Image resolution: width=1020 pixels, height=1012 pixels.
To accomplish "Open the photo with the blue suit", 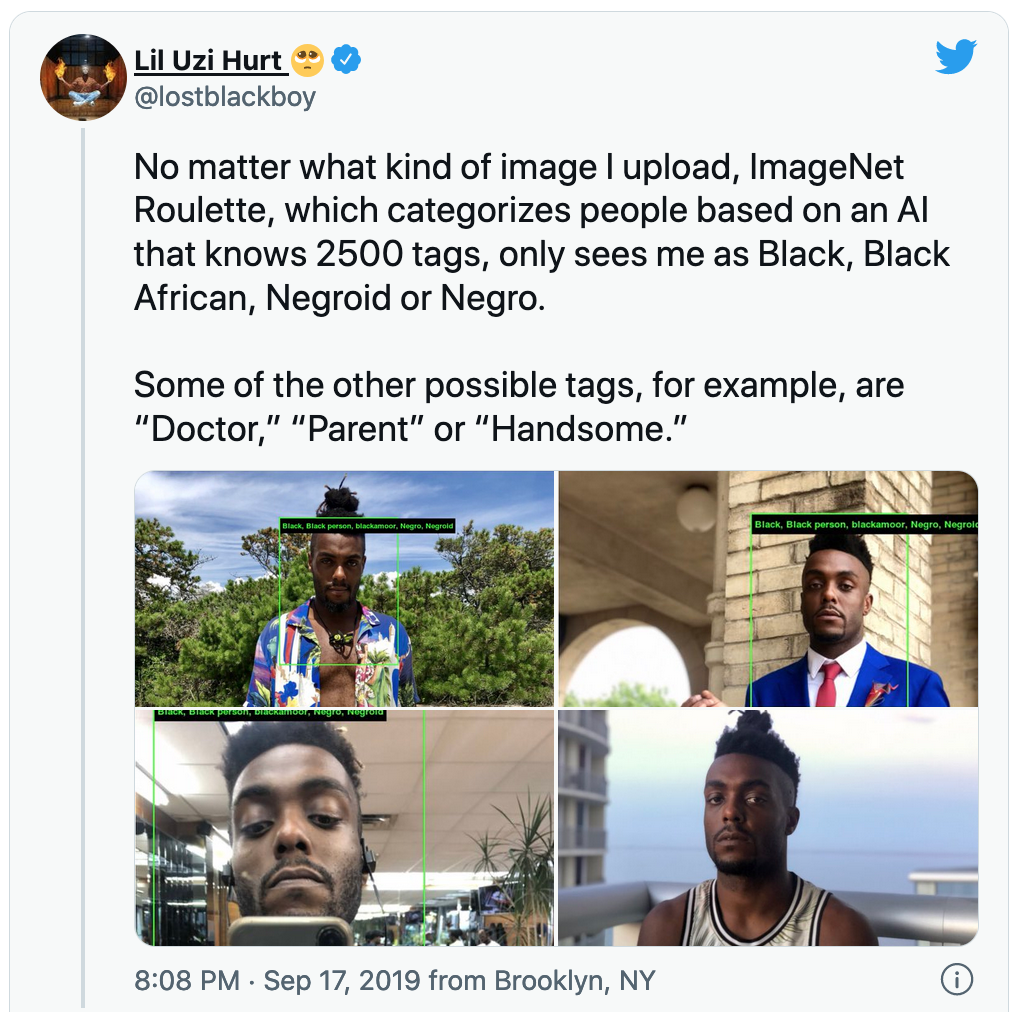I will pyautogui.click(x=768, y=589).
